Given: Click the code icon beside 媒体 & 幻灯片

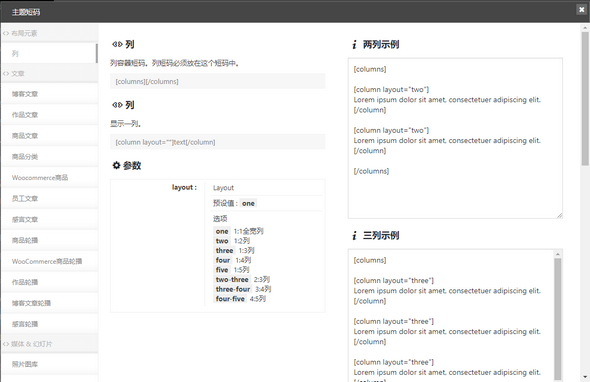Looking at the screenshot, I should click(6, 344).
